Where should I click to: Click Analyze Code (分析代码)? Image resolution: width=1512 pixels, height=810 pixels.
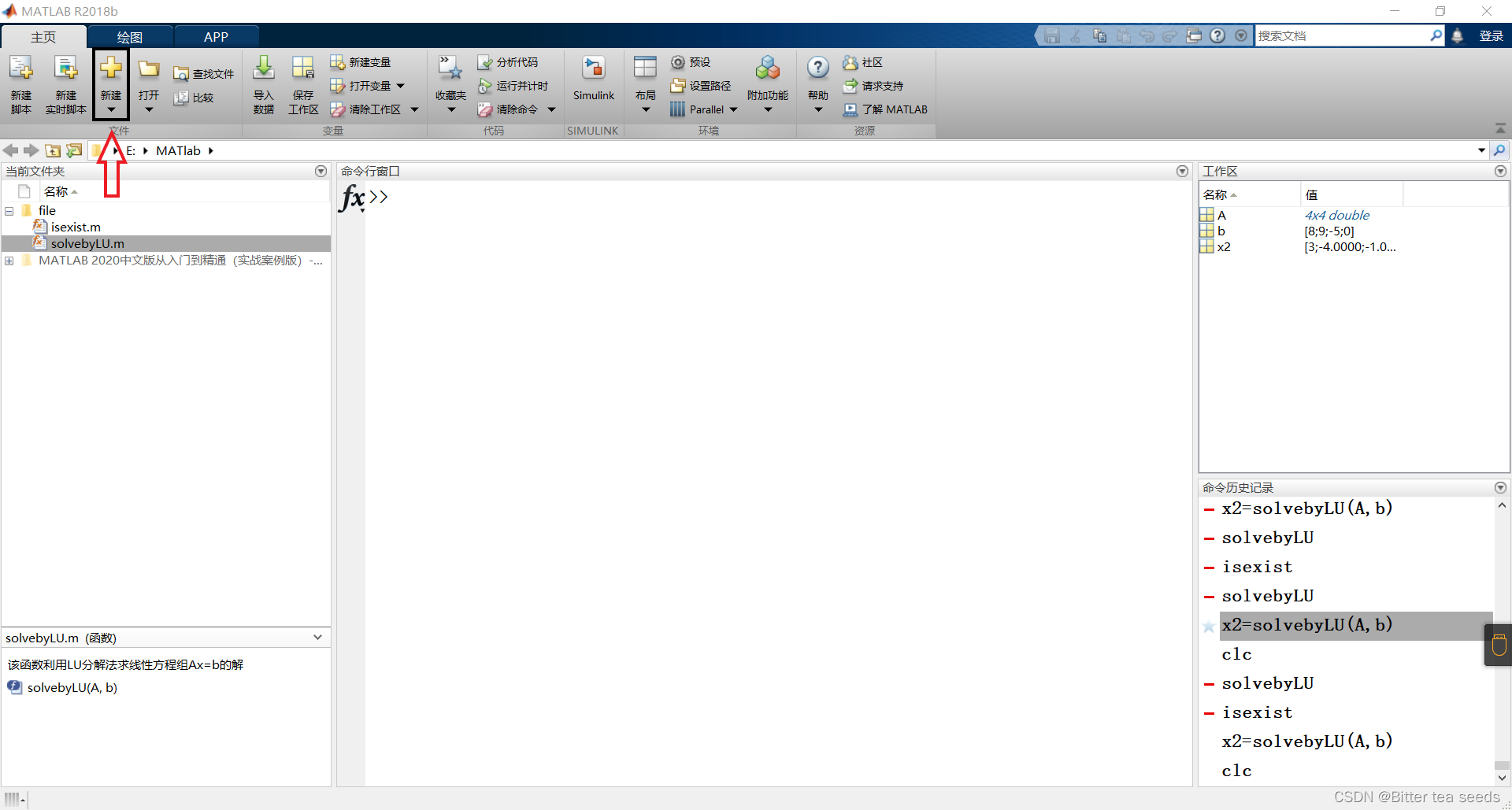(508, 62)
